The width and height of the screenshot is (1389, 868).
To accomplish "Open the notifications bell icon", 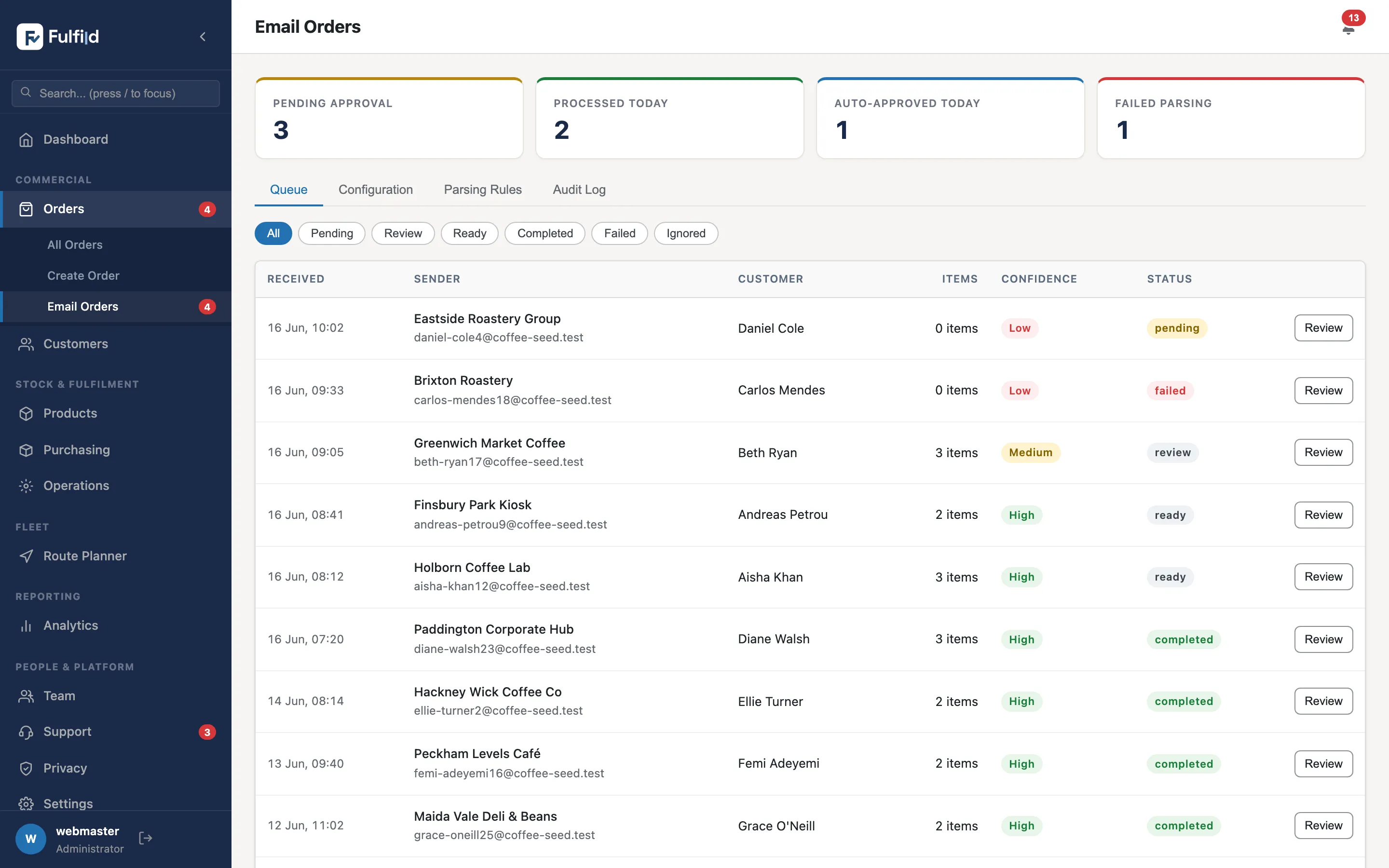I will [x=1348, y=30].
